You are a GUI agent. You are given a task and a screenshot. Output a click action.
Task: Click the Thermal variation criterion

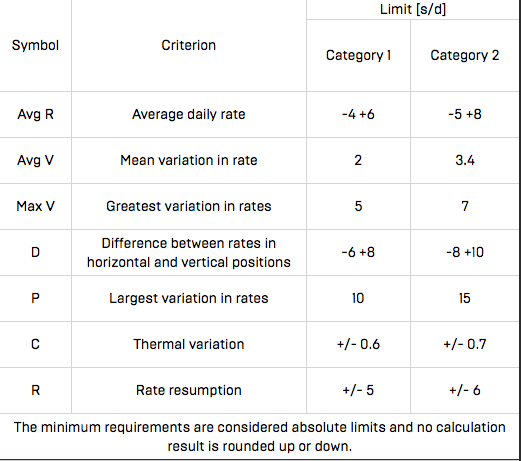pyautogui.click(x=189, y=344)
